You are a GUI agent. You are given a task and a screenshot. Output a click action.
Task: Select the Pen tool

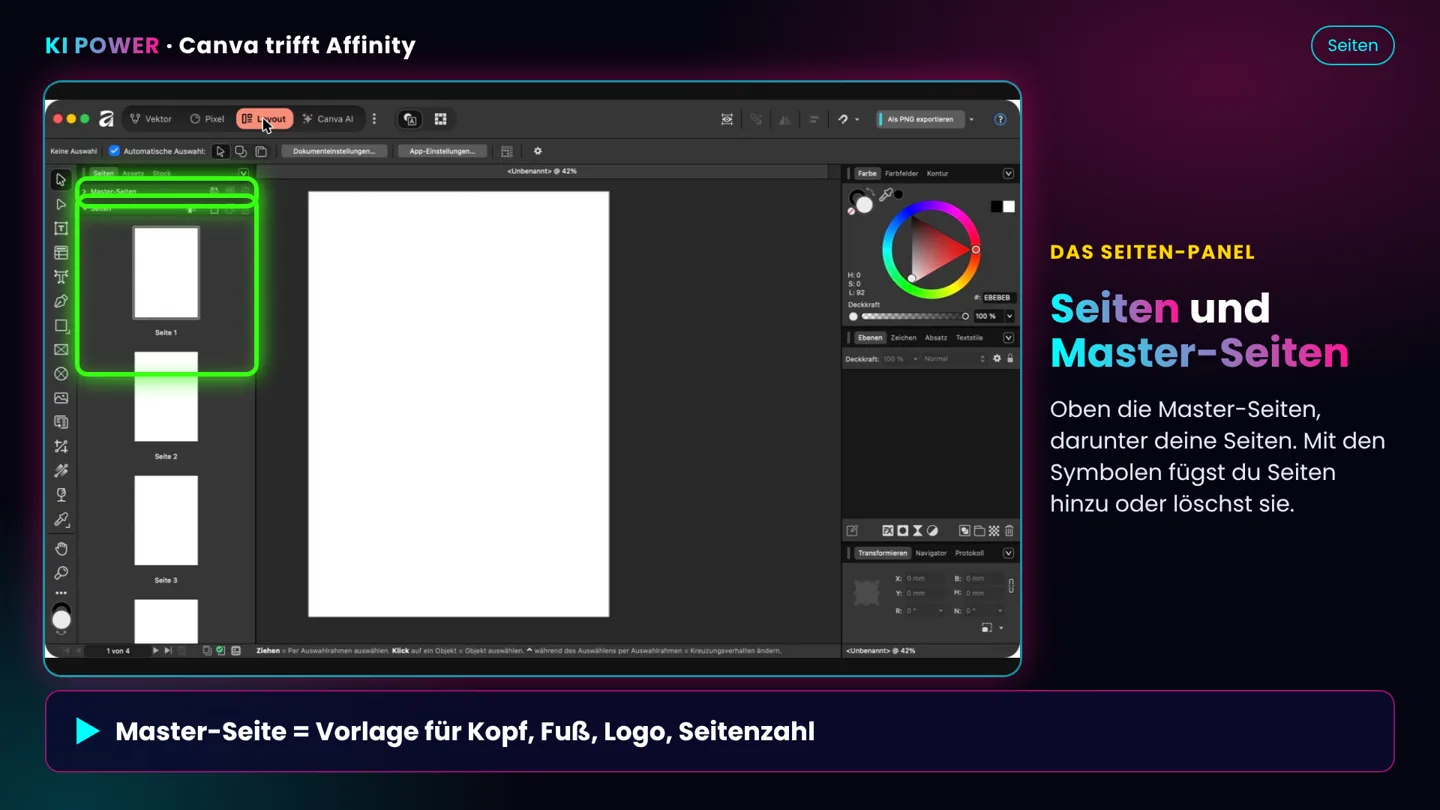61,301
